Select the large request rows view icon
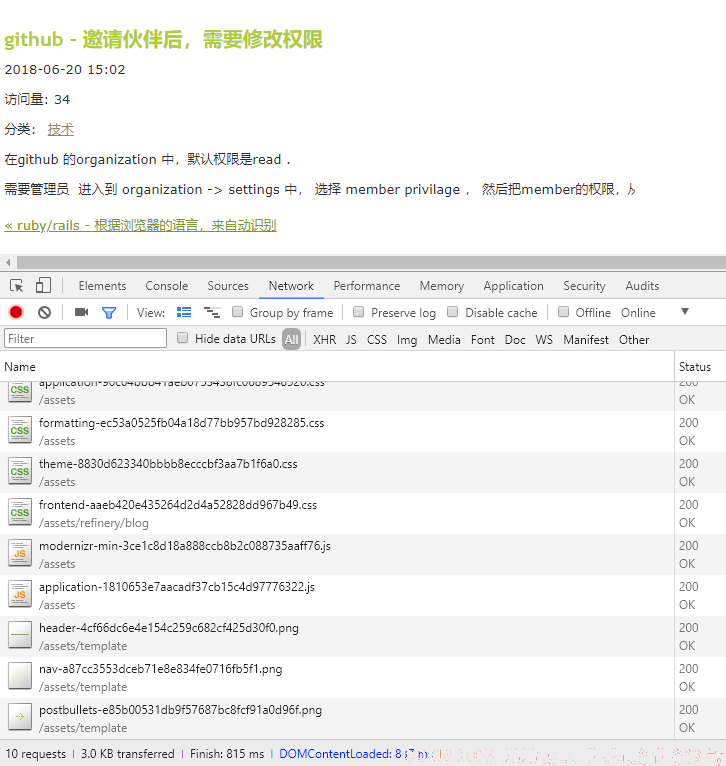The height and width of the screenshot is (766, 726). point(184,312)
